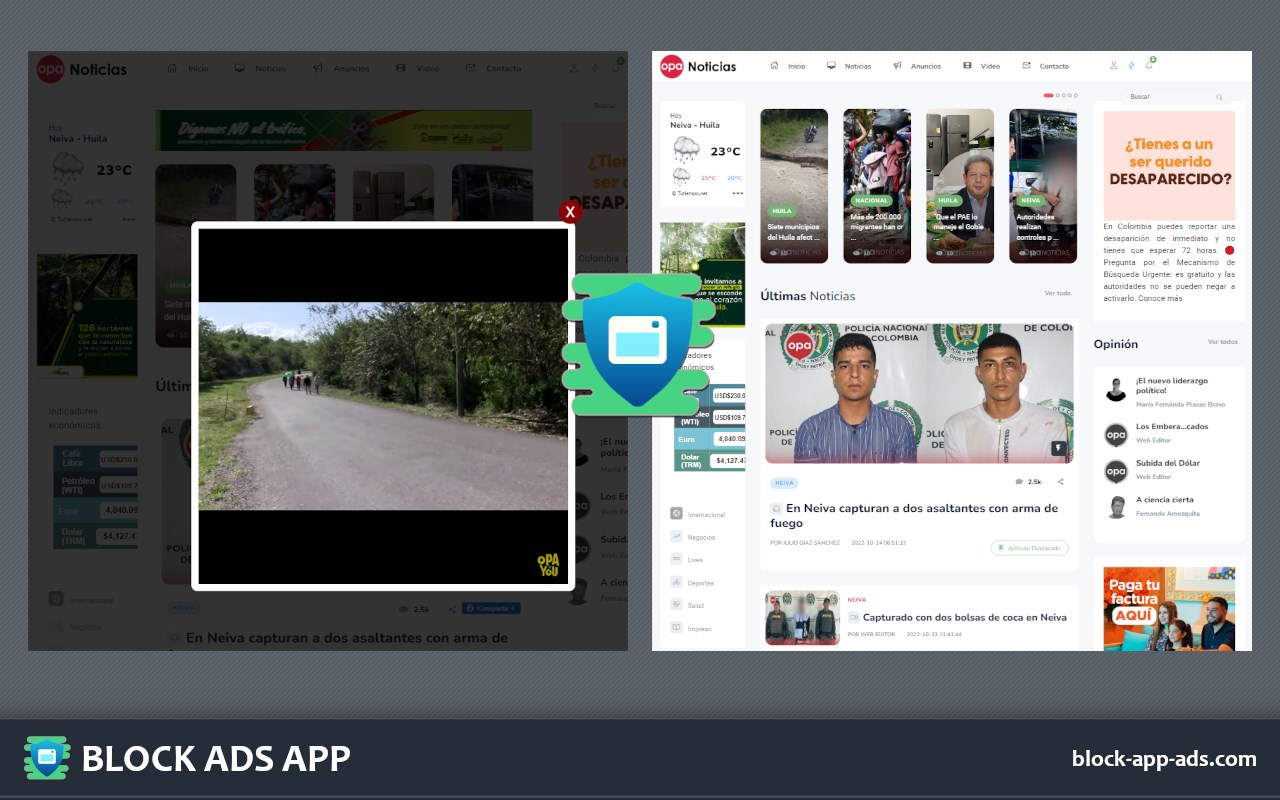Screen dimensions: 1280x800
Task: Open block-app-ads.com link in footer
Action: coord(1164,759)
